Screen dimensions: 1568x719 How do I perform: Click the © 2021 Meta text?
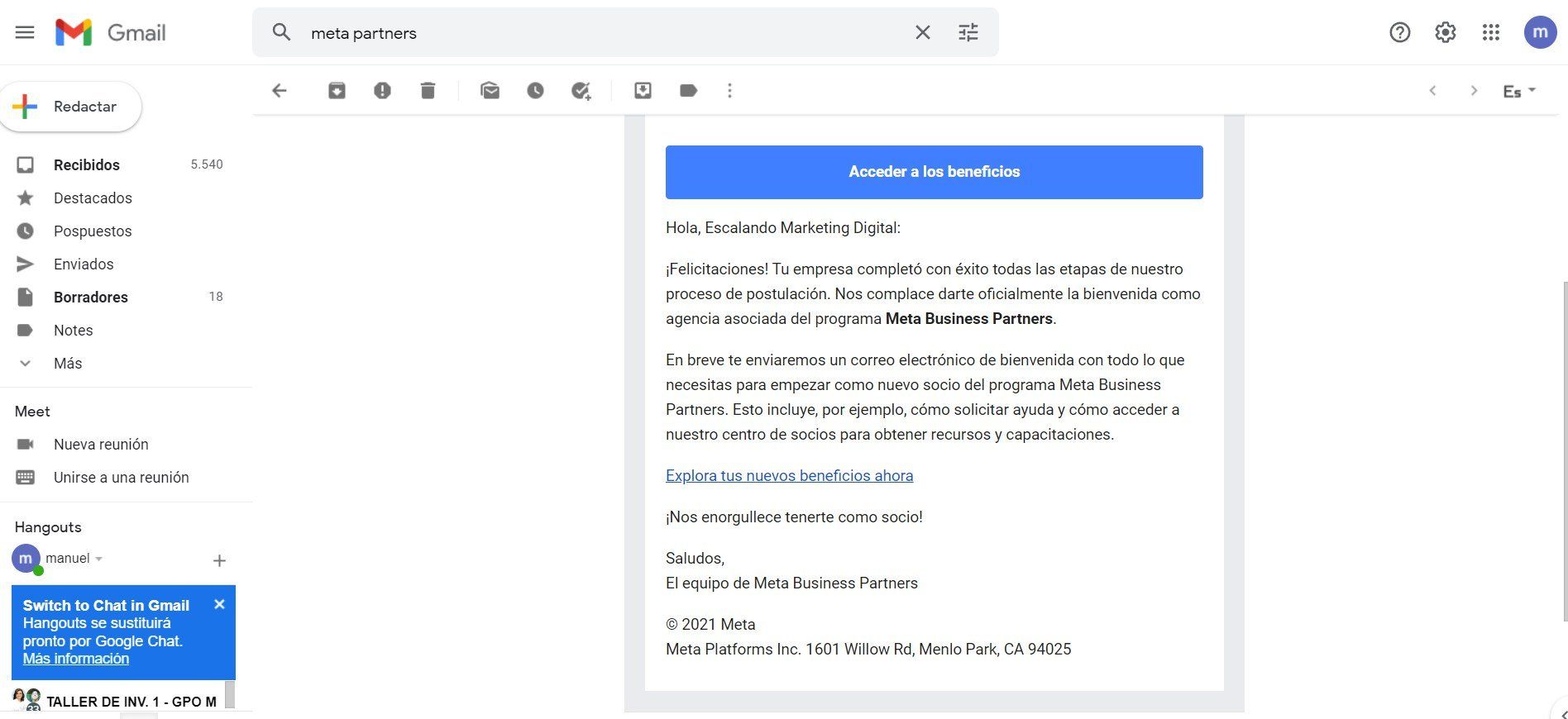click(x=710, y=625)
